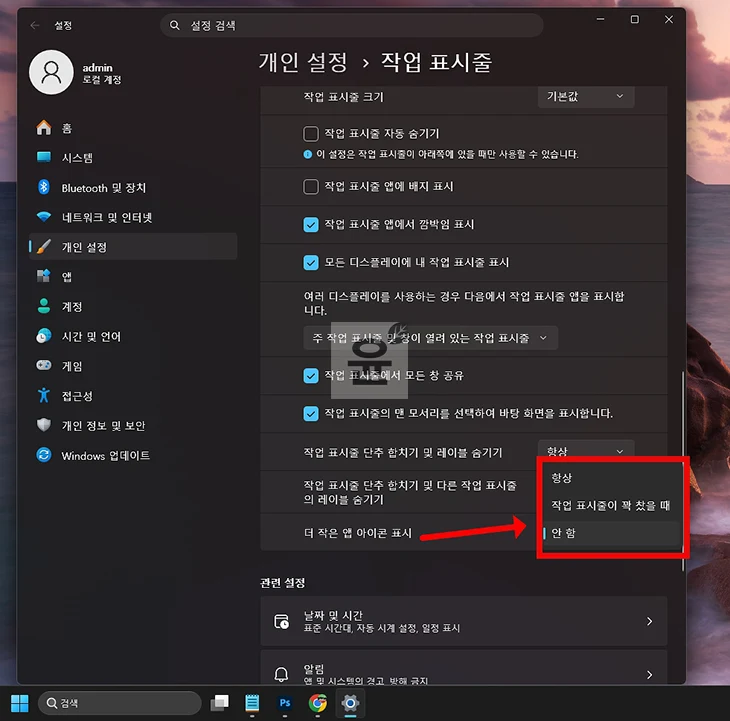The height and width of the screenshot is (721, 730).
Task: Click the 더 작은 앱 아이콘 표시 label
Action: click(x=358, y=533)
